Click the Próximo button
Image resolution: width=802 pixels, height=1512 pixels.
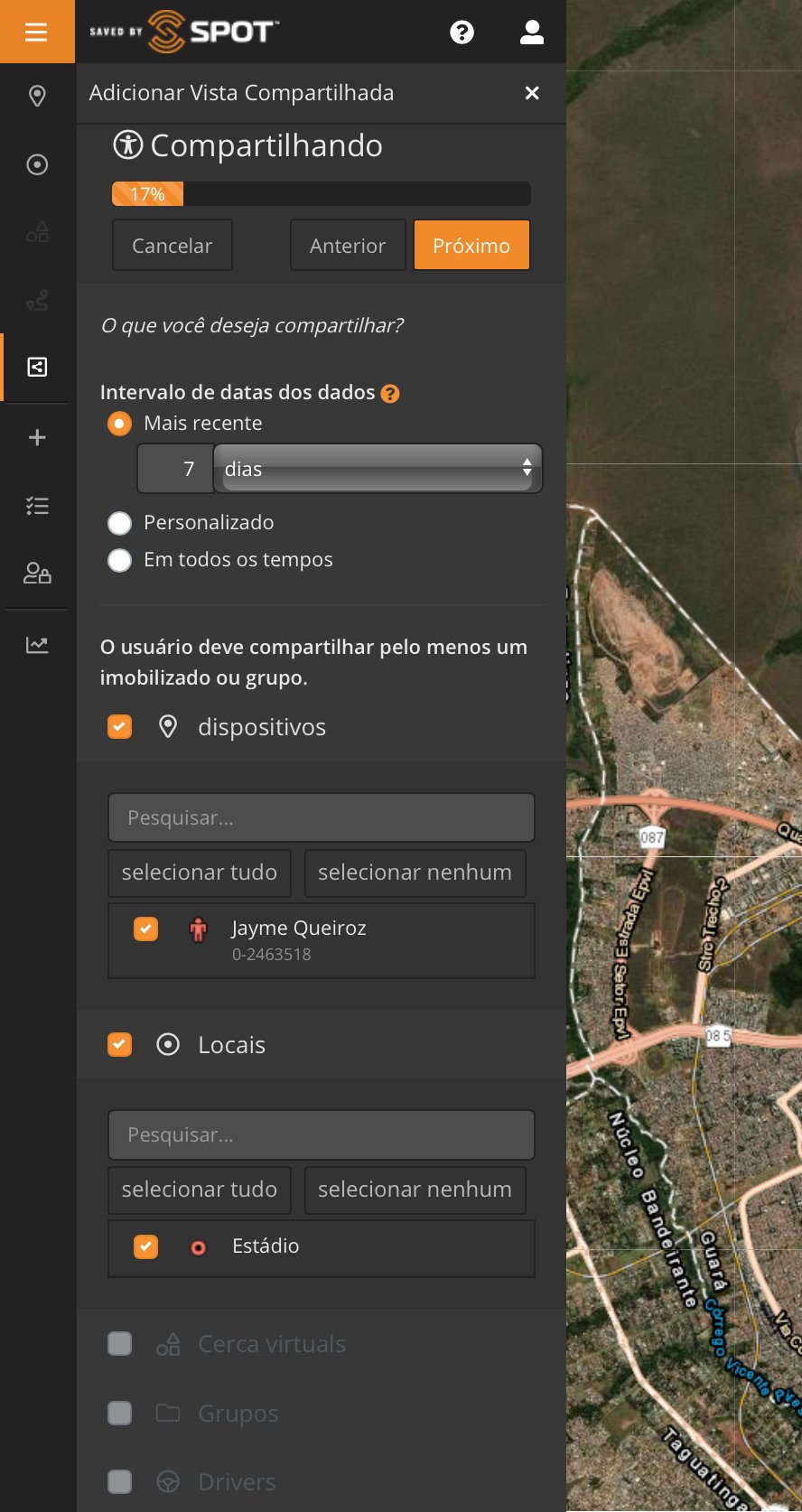pos(471,246)
